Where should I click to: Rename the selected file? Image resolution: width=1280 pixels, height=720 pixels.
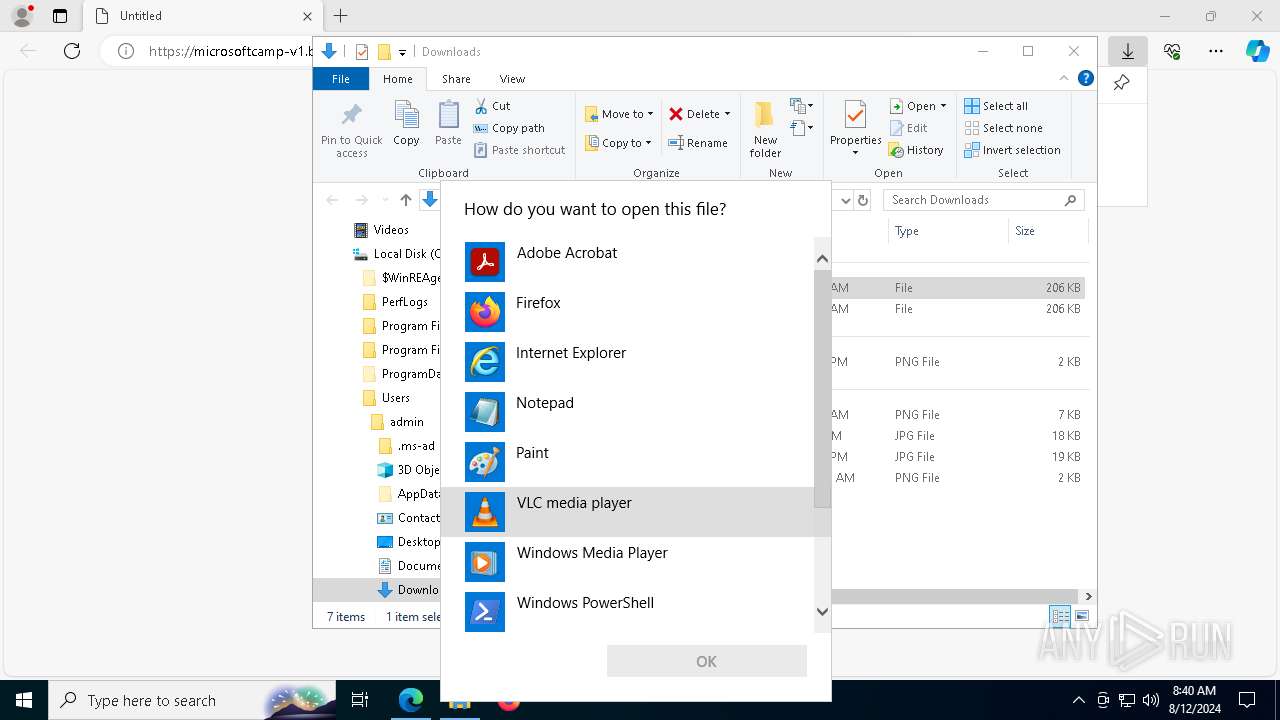(x=698, y=143)
